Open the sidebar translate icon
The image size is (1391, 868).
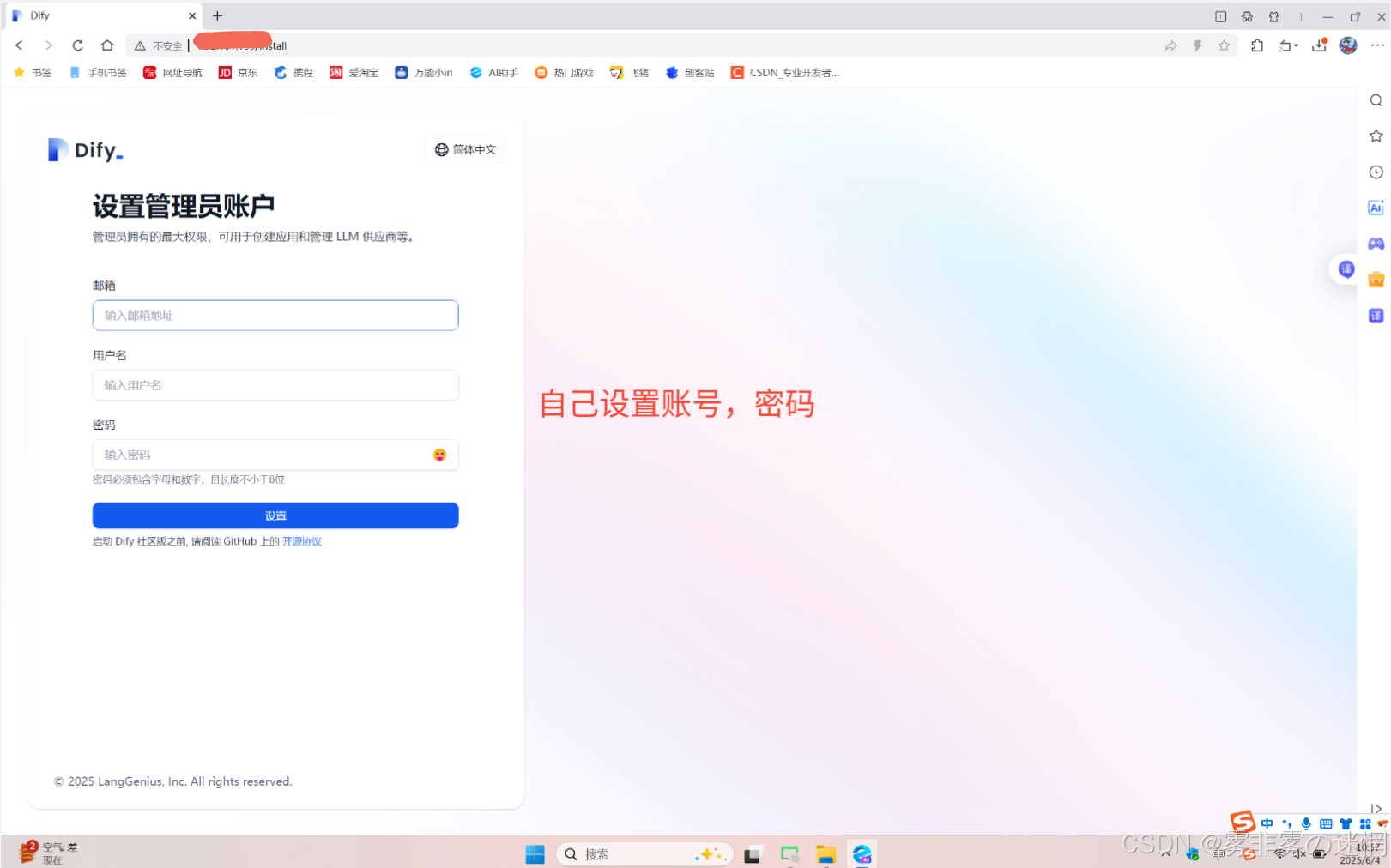click(x=1376, y=316)
